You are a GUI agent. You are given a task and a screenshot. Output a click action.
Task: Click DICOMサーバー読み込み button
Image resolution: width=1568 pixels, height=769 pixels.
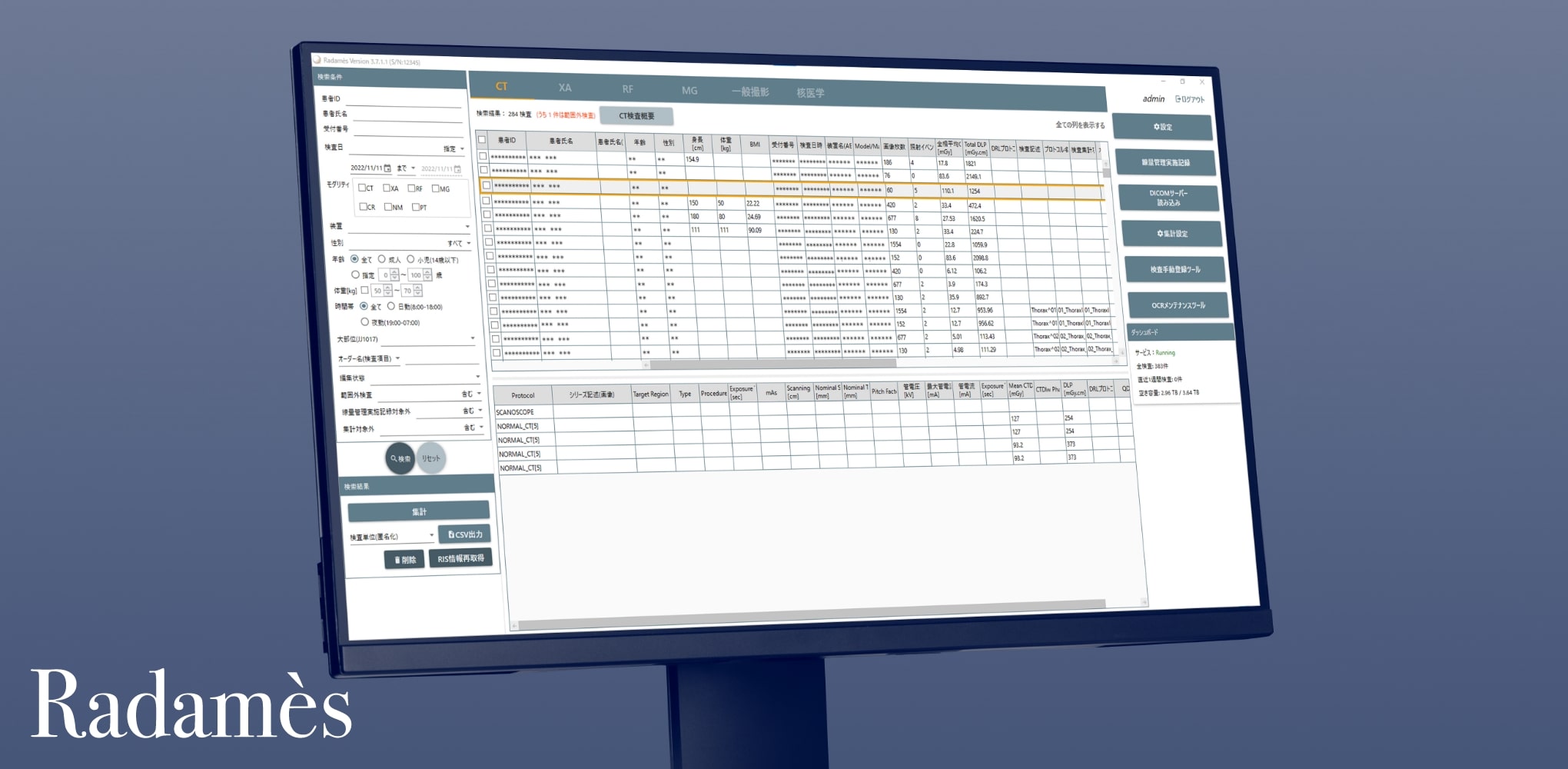[x=1168, y=198]
